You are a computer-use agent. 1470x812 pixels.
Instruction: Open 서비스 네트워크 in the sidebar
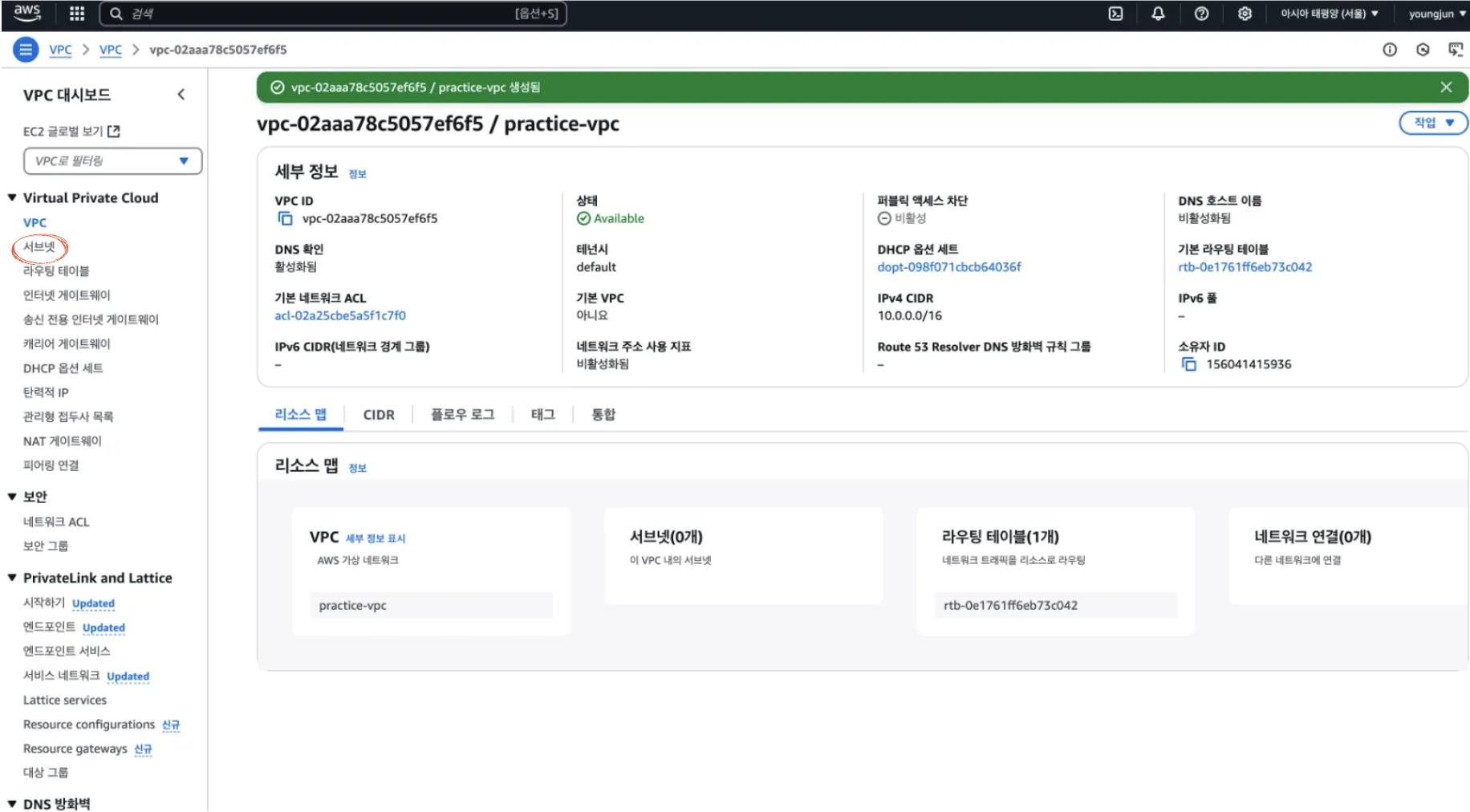coord(62,676)
